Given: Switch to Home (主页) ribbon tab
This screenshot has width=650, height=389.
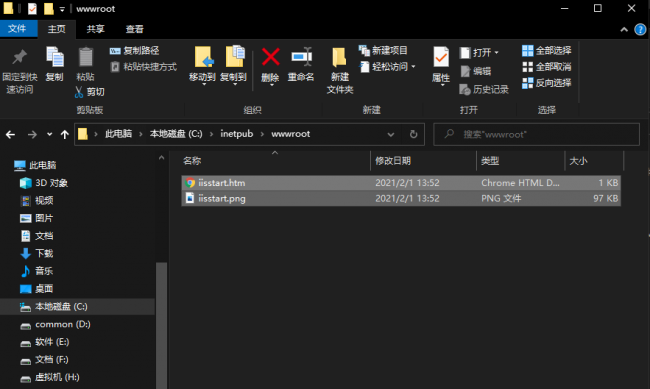Looking at the screenshot, I should coord(57,29).
